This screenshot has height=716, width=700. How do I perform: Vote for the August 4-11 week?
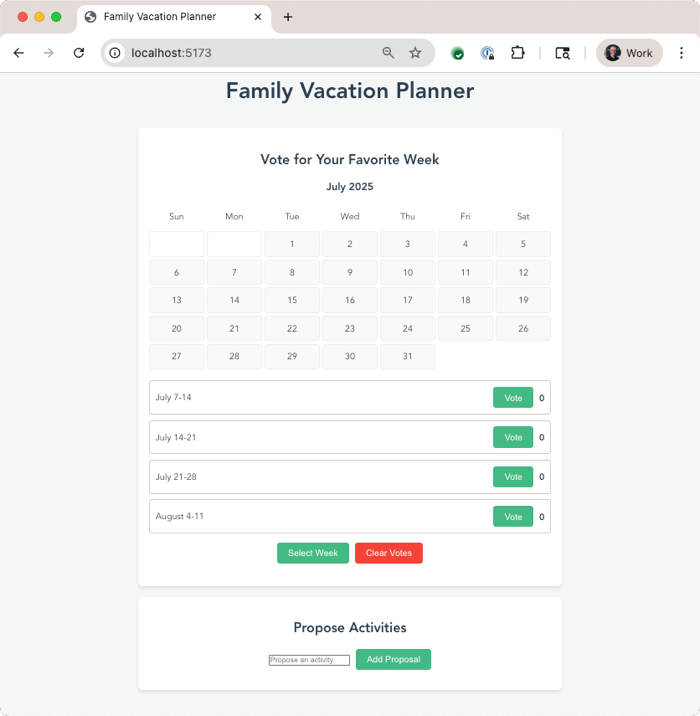click(x=513, y=517)
